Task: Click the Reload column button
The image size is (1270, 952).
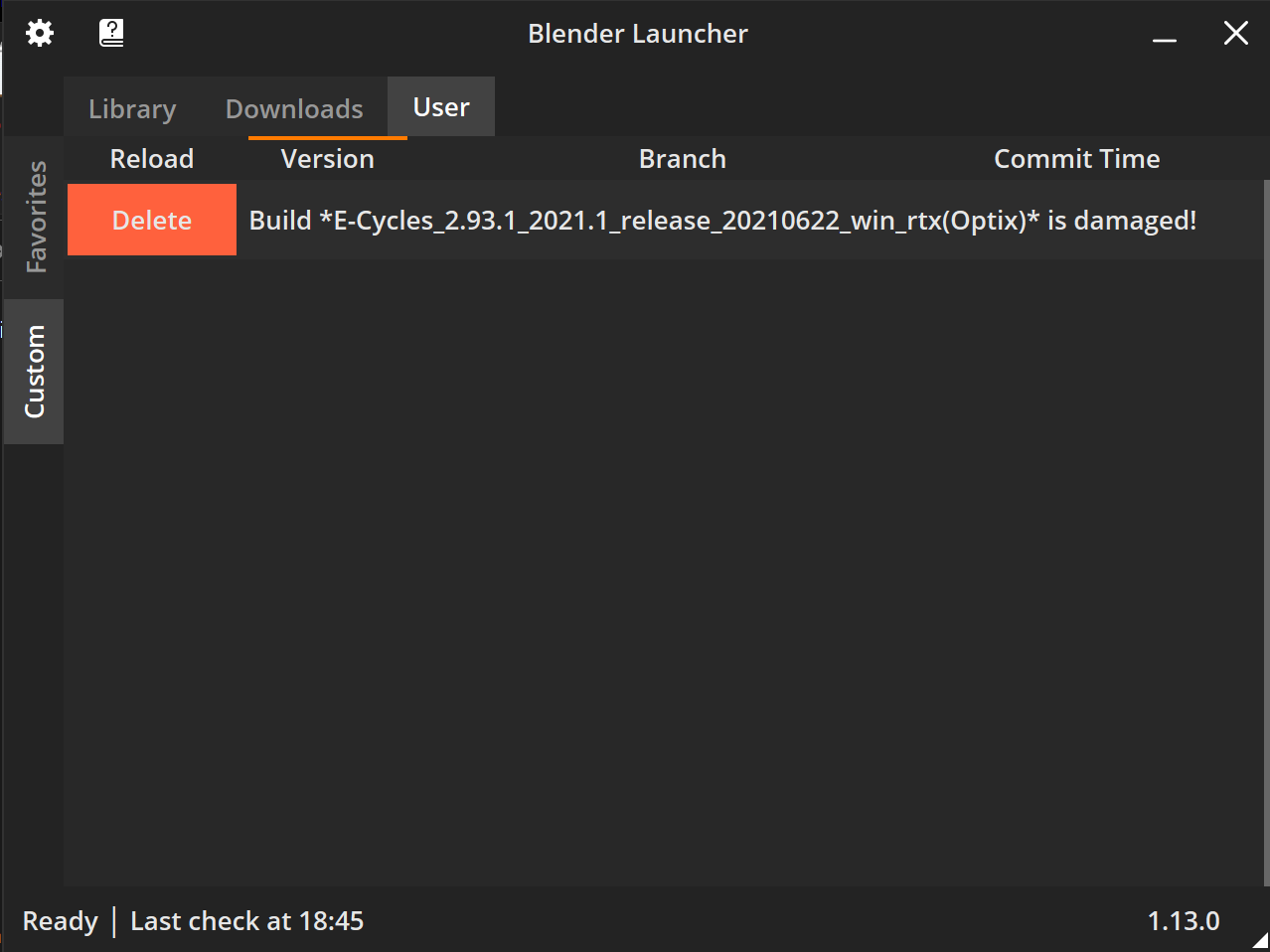Action: click(x=152, y=159)
